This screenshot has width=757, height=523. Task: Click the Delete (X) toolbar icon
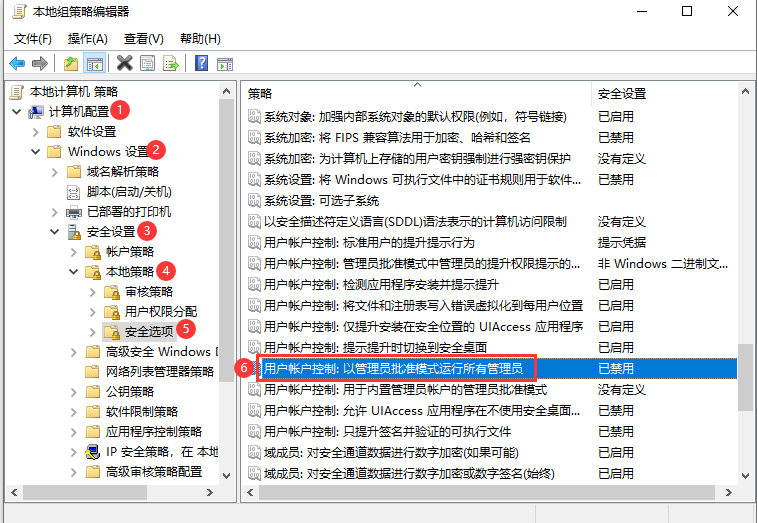125,63
